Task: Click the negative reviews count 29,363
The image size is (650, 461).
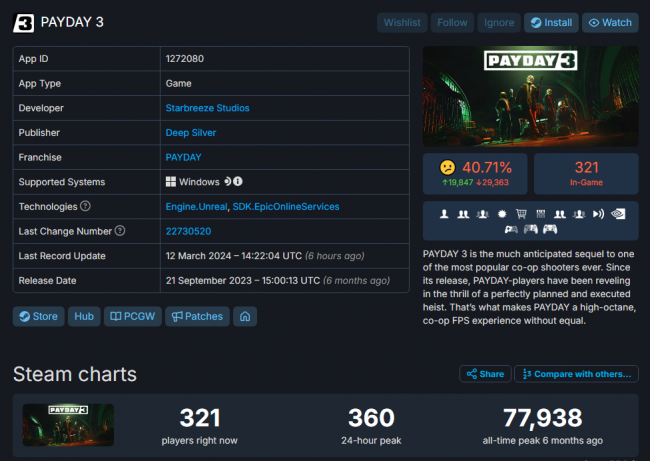Action: click(x=492, y=182)
